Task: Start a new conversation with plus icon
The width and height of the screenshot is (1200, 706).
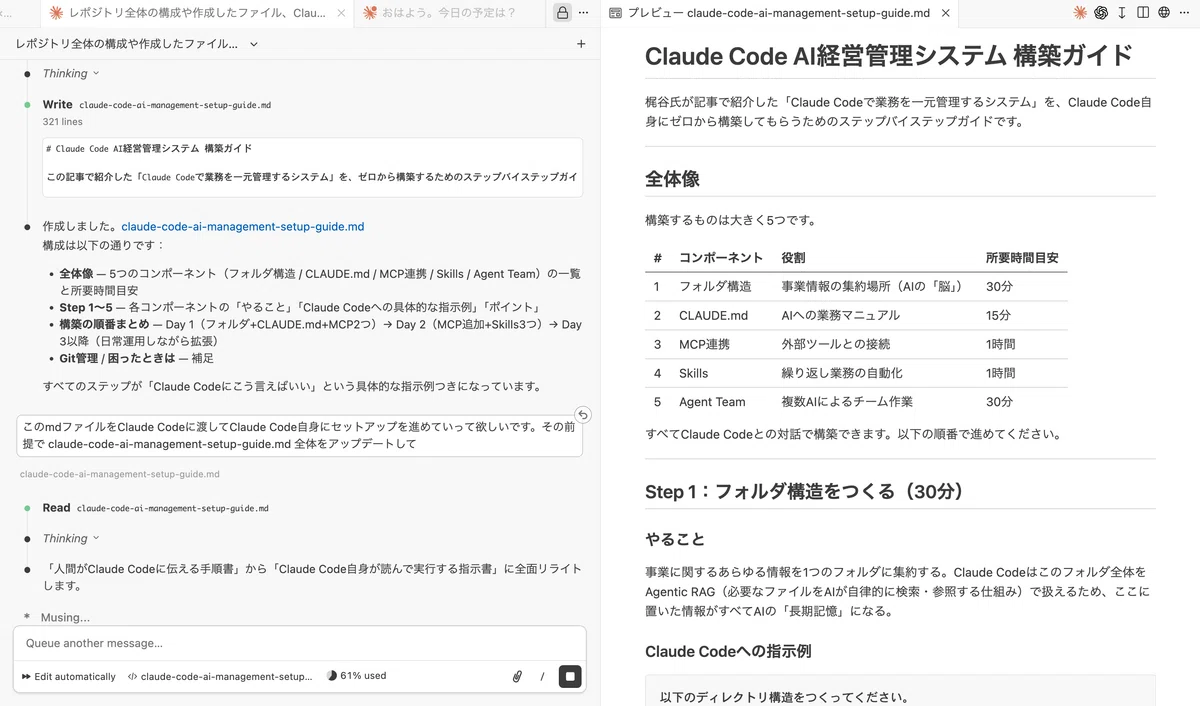Action: pos(581,44)
